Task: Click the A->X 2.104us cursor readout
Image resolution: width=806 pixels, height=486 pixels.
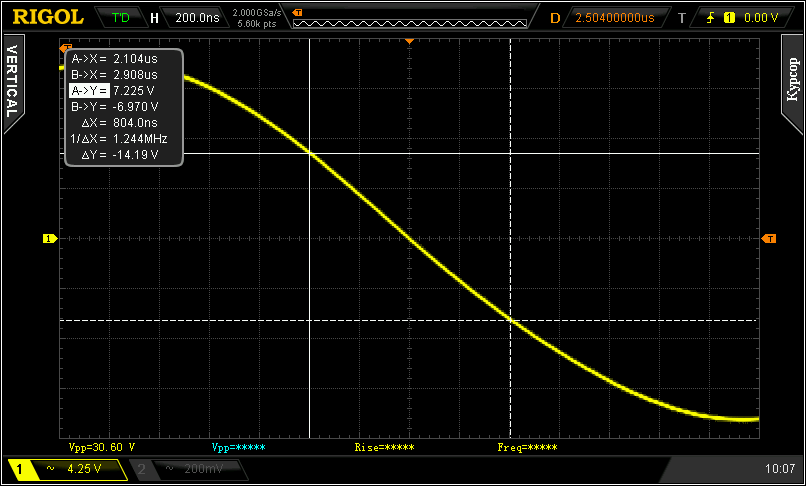Action: (x=115, y=59)
